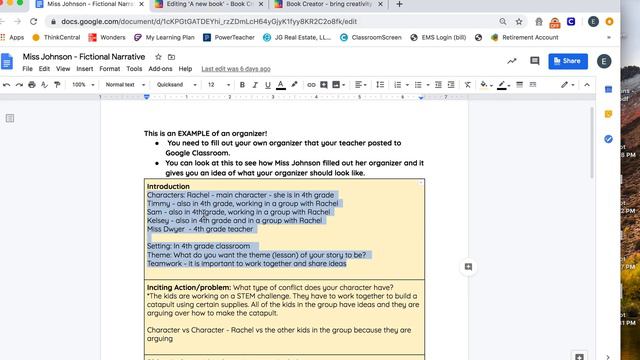Click the increase indent icon
640x360 pixels.
coord(451,85)
